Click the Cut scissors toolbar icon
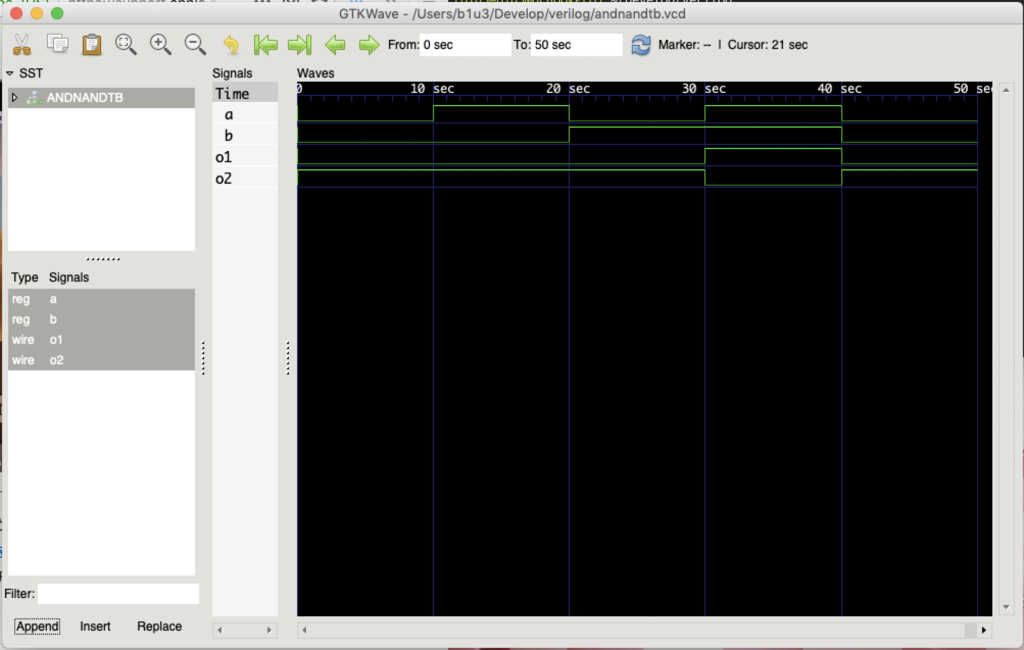The width and height of the screenshot is (1024, 650). pos(22,44)
